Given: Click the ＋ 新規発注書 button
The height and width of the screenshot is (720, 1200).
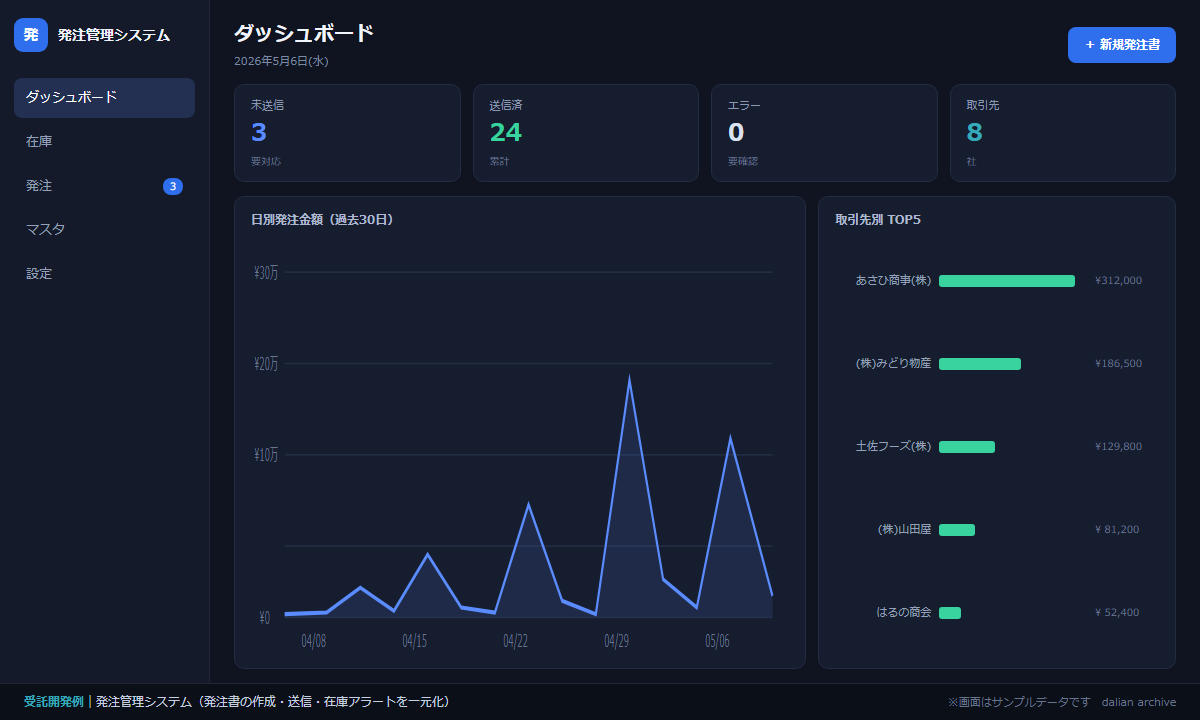Looking at the screenshot, I should coord(1122,45).
